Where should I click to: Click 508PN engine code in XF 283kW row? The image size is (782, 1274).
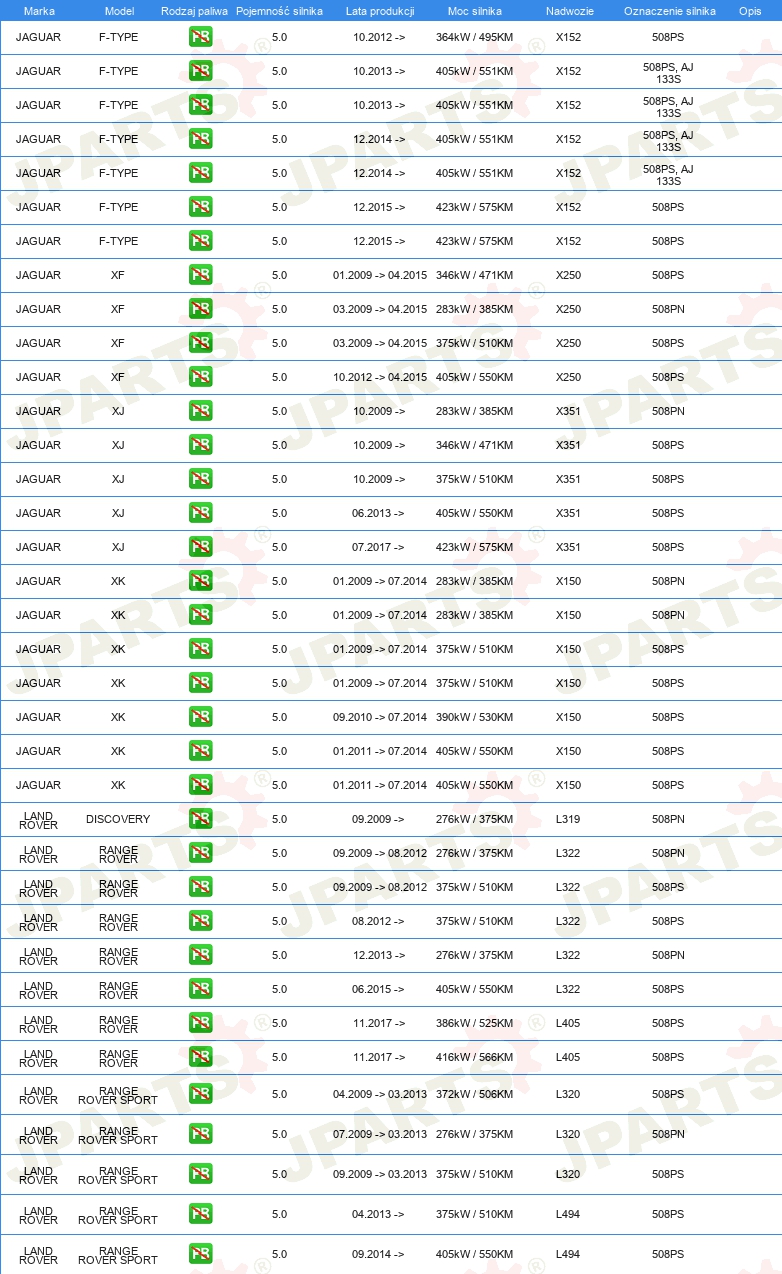pos(669,309)
